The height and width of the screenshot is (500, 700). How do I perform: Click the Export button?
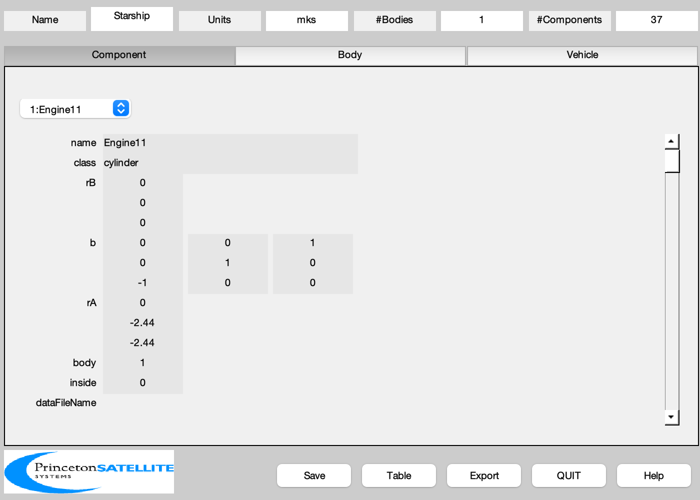click(484, 475)
